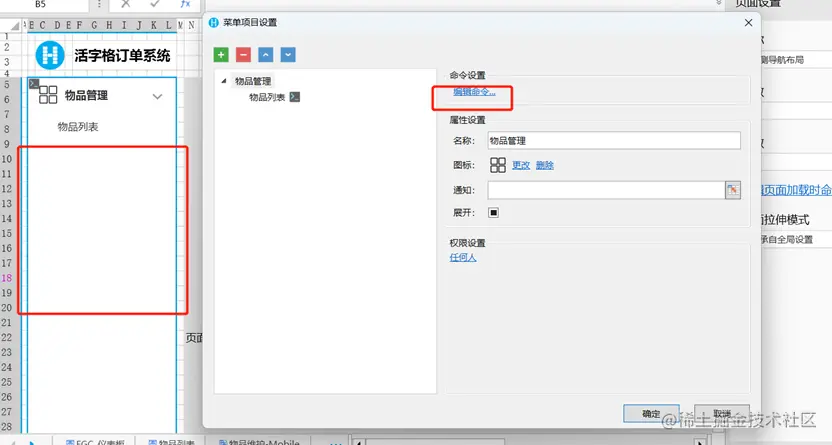832x445 pixels.
Task: Add a new menu item with green plus
Action: [221, 55]
